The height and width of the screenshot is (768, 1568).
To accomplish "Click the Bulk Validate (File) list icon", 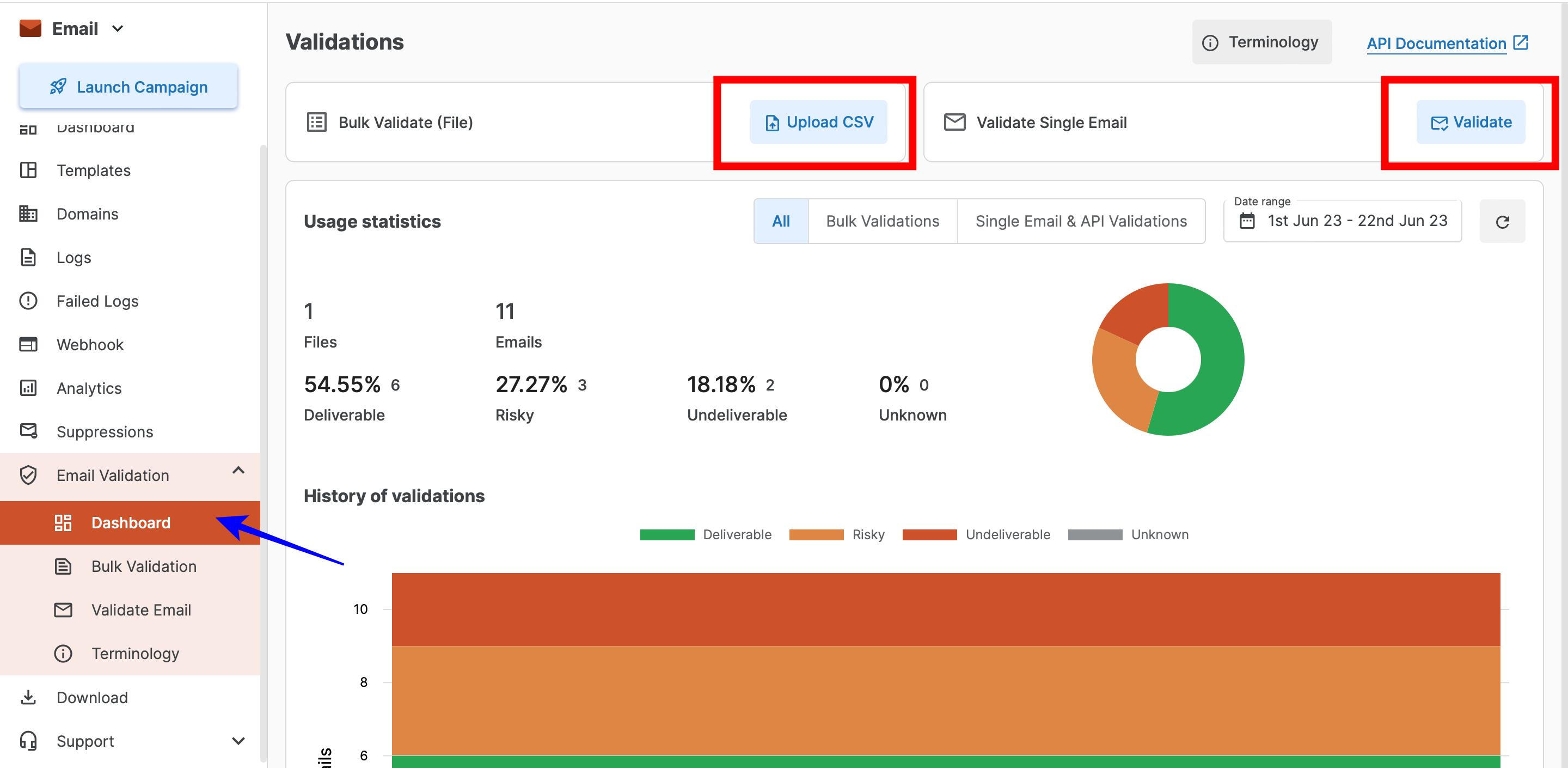I will (316, 123).
